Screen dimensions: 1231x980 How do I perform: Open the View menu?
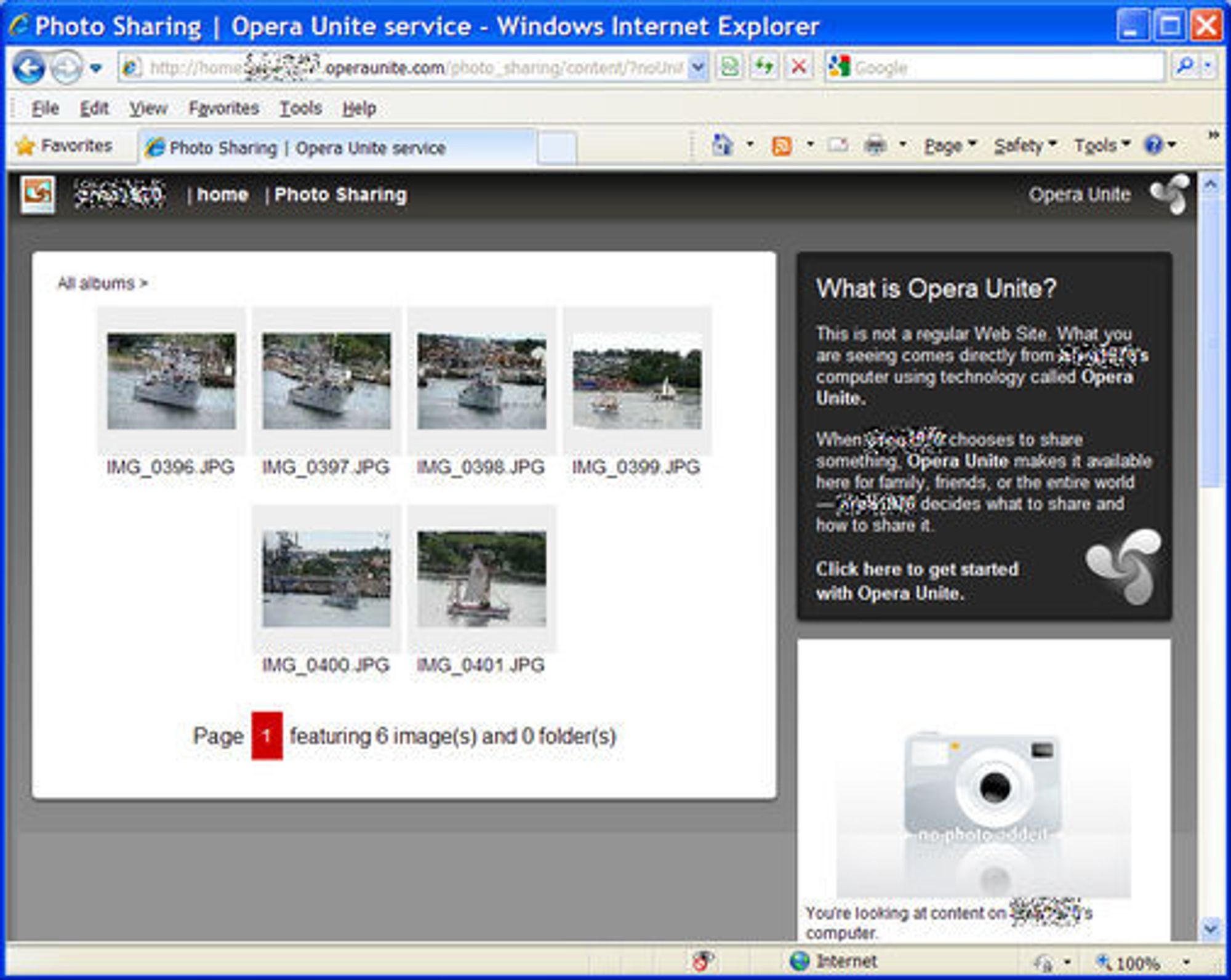pyautogui.click(x=148, y=108)
